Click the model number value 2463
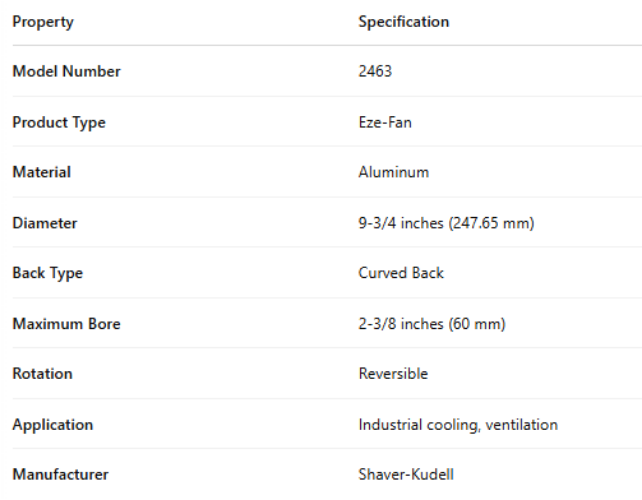642x500 pixels. point(375,72)
